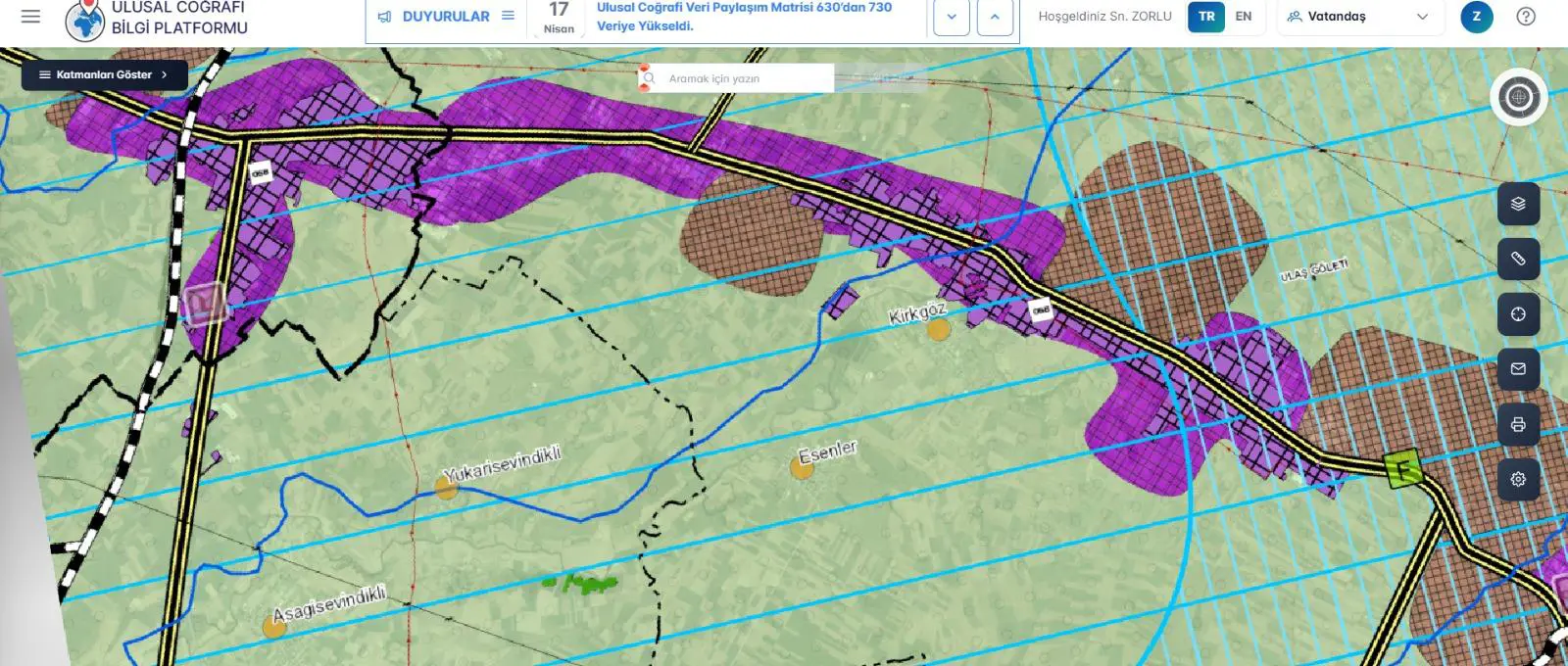Viewport: 1568px width, 666px height.
Task: Click the 058 road shield near Kirkgöz
Action: [1041, 309]
